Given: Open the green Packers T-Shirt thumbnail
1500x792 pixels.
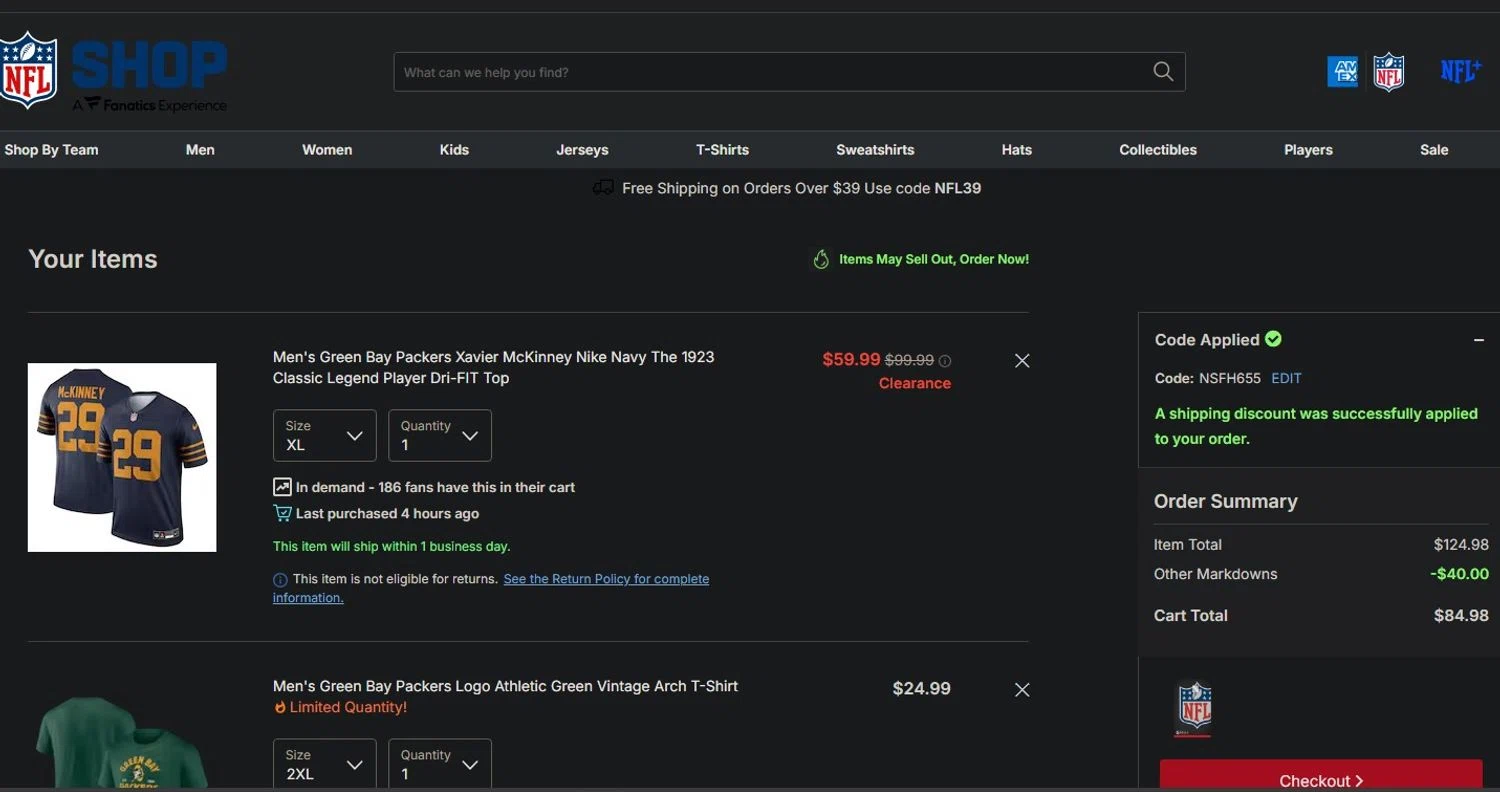Looking at the screenshot, I should (122, 742).
